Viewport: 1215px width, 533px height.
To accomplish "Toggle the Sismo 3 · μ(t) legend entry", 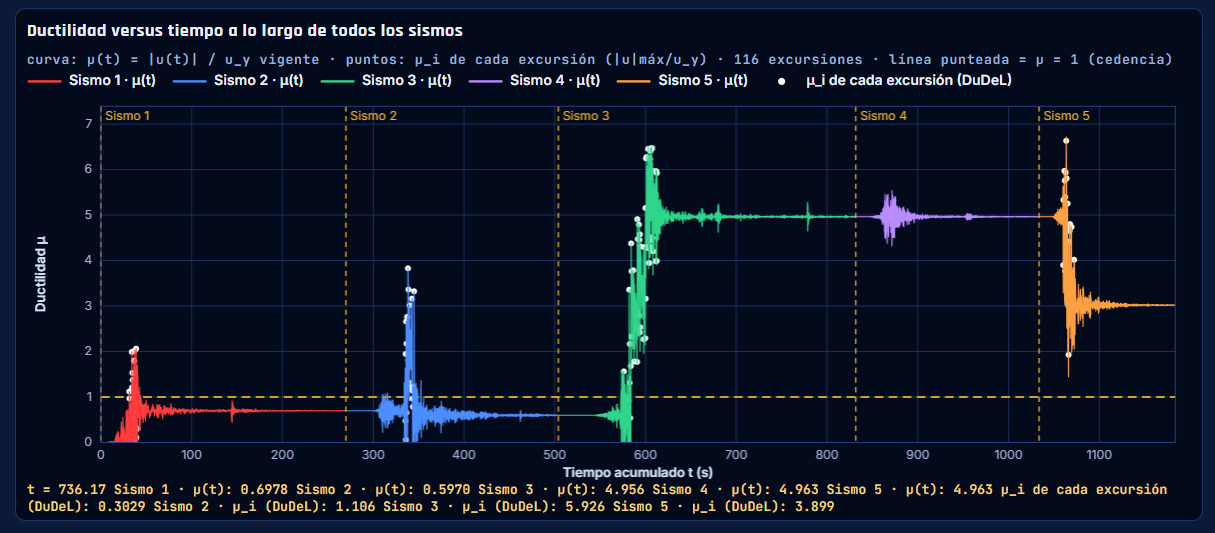I will [x=387, y=80].
